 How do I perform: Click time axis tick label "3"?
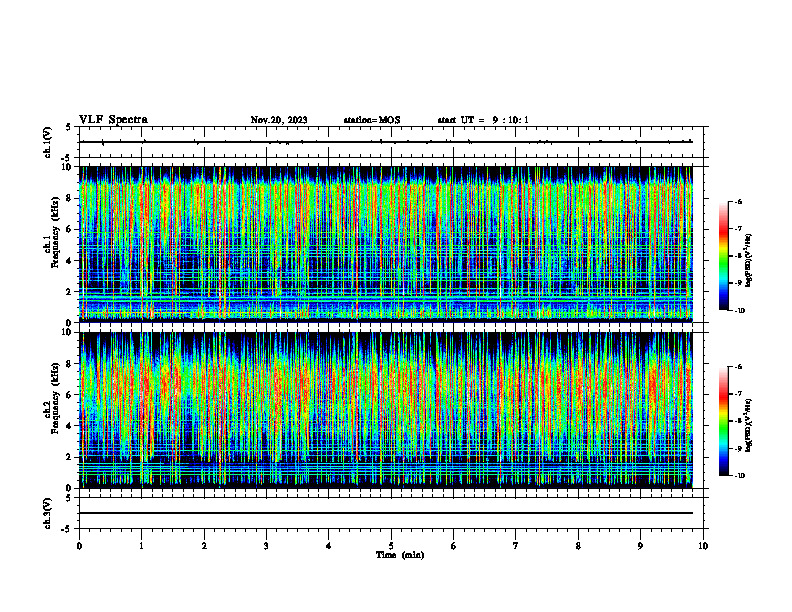click(x=266, y=546)
